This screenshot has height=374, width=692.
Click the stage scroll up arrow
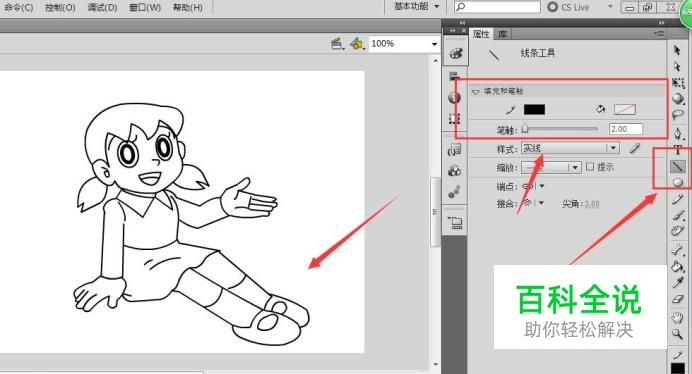coord(435,60)
